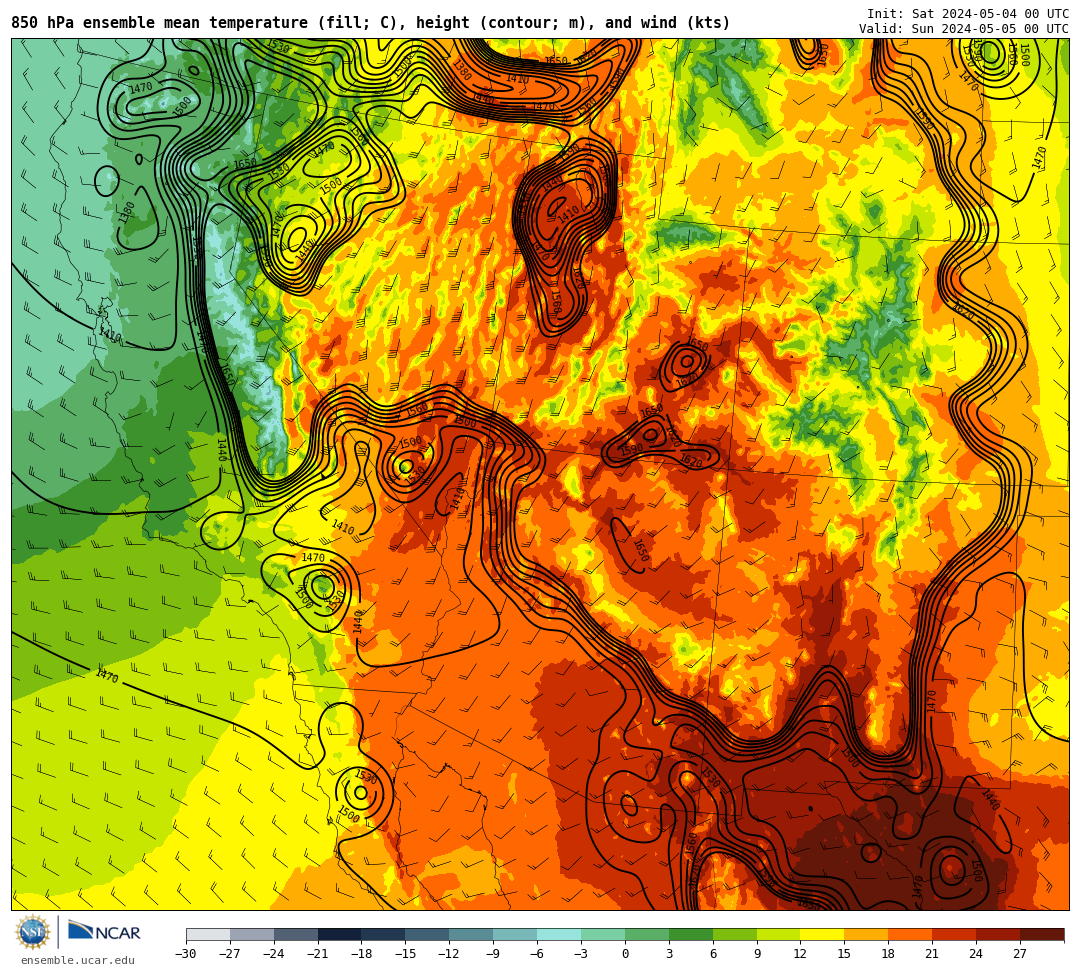Viewport: 1080px width, 973px height.
Task: Click the −27 colorbar label
Action: point(230,954)
